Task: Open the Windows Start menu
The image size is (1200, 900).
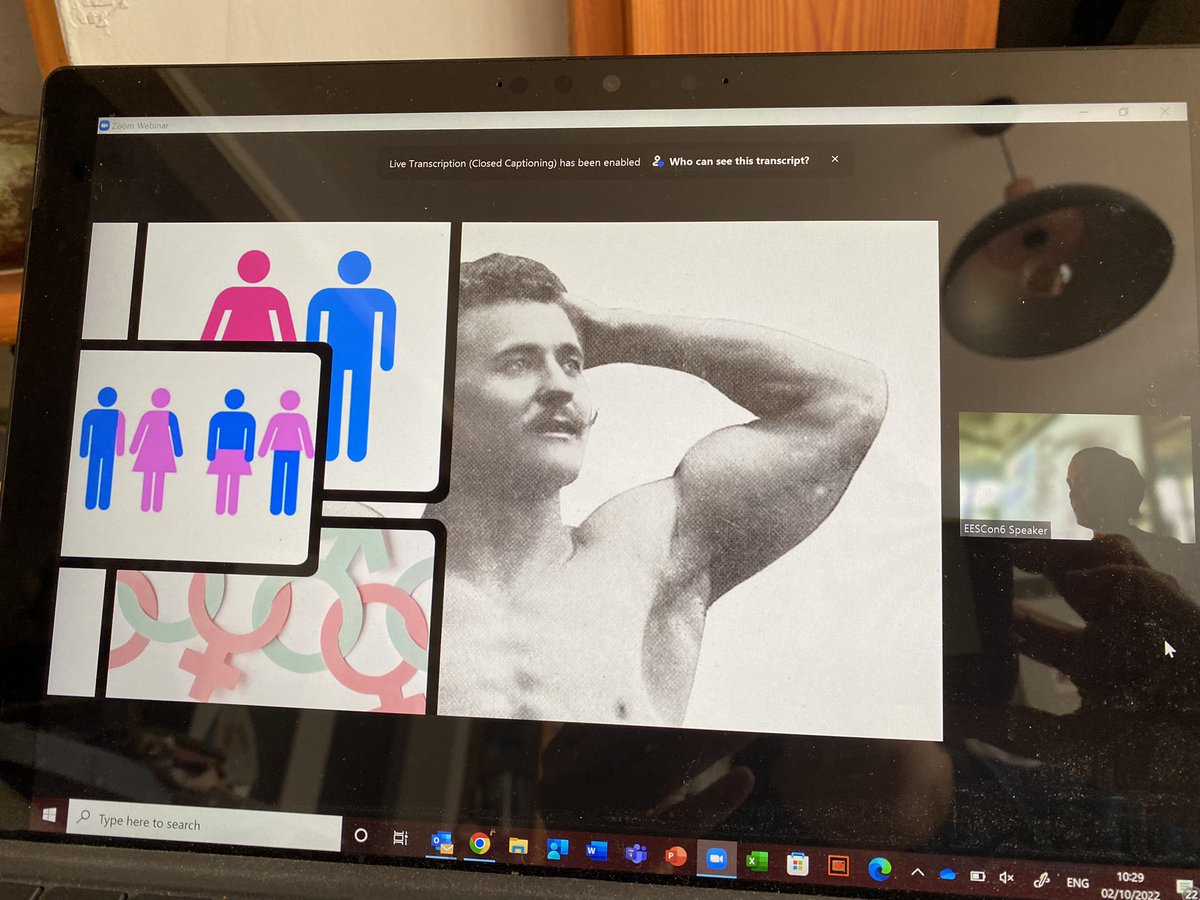Action: [47, 815]
